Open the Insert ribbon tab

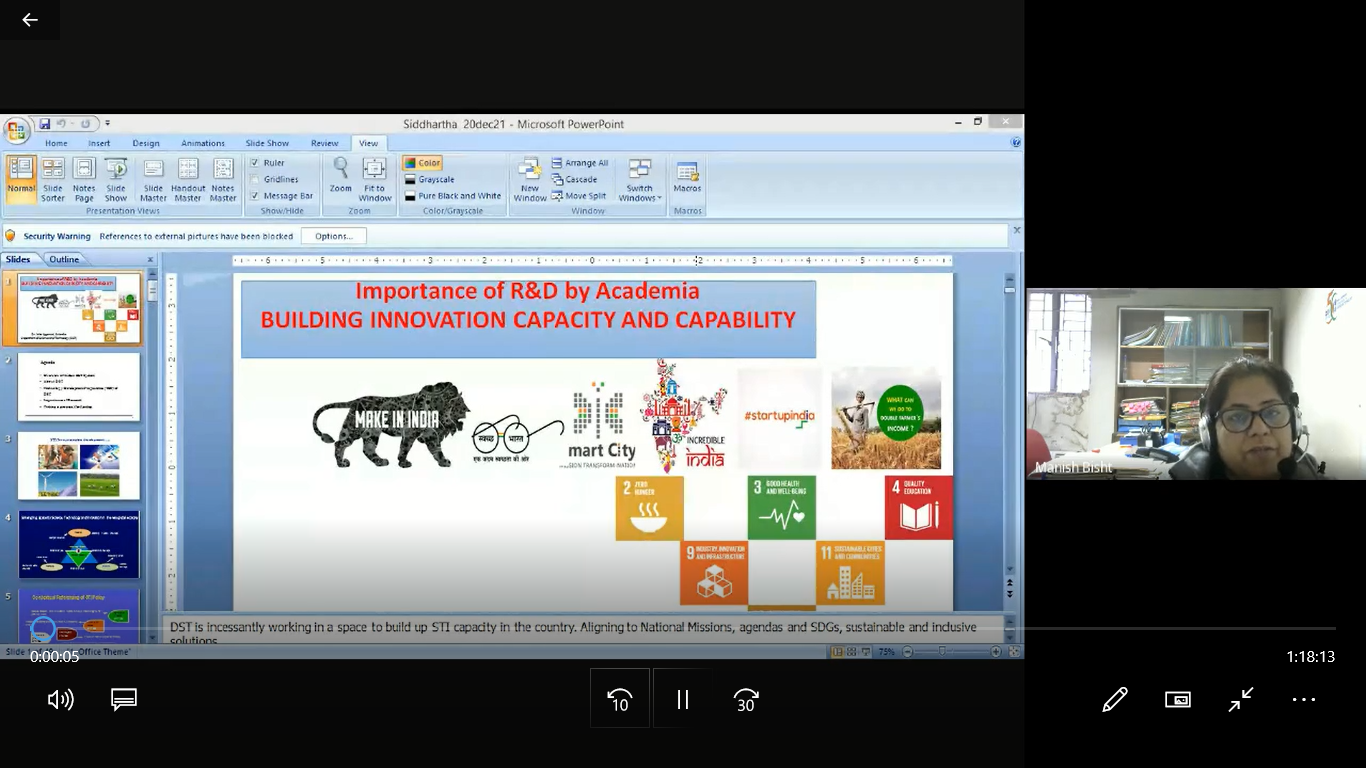99,143
